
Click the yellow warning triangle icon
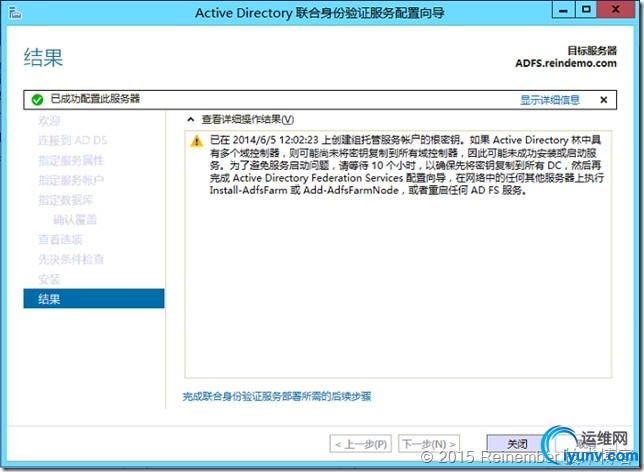pos(197,141)
